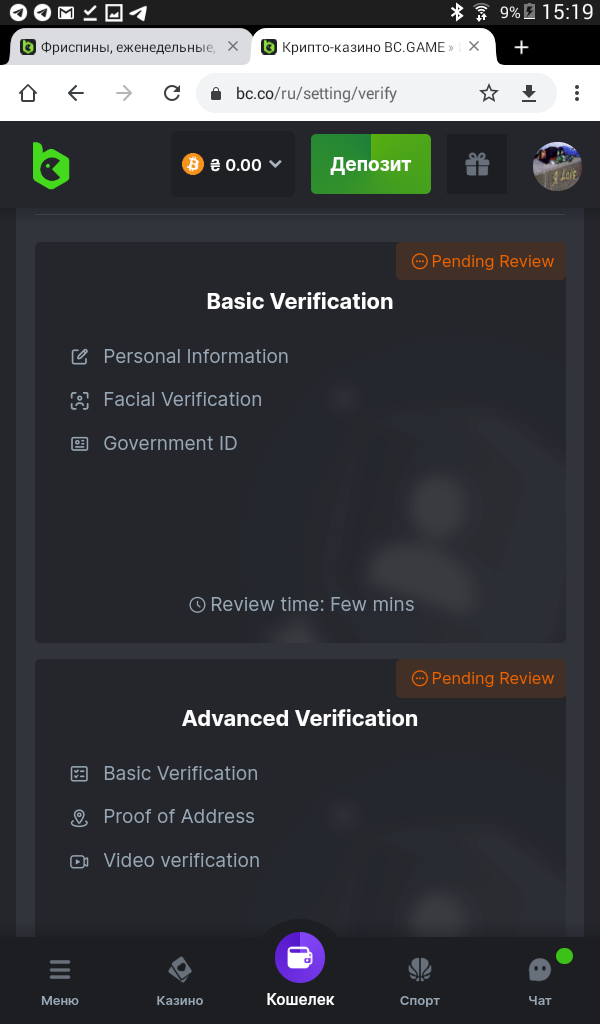The image size is (600, 1024).
Task: Click the bc.co address bar
Action: click(330, 94)
